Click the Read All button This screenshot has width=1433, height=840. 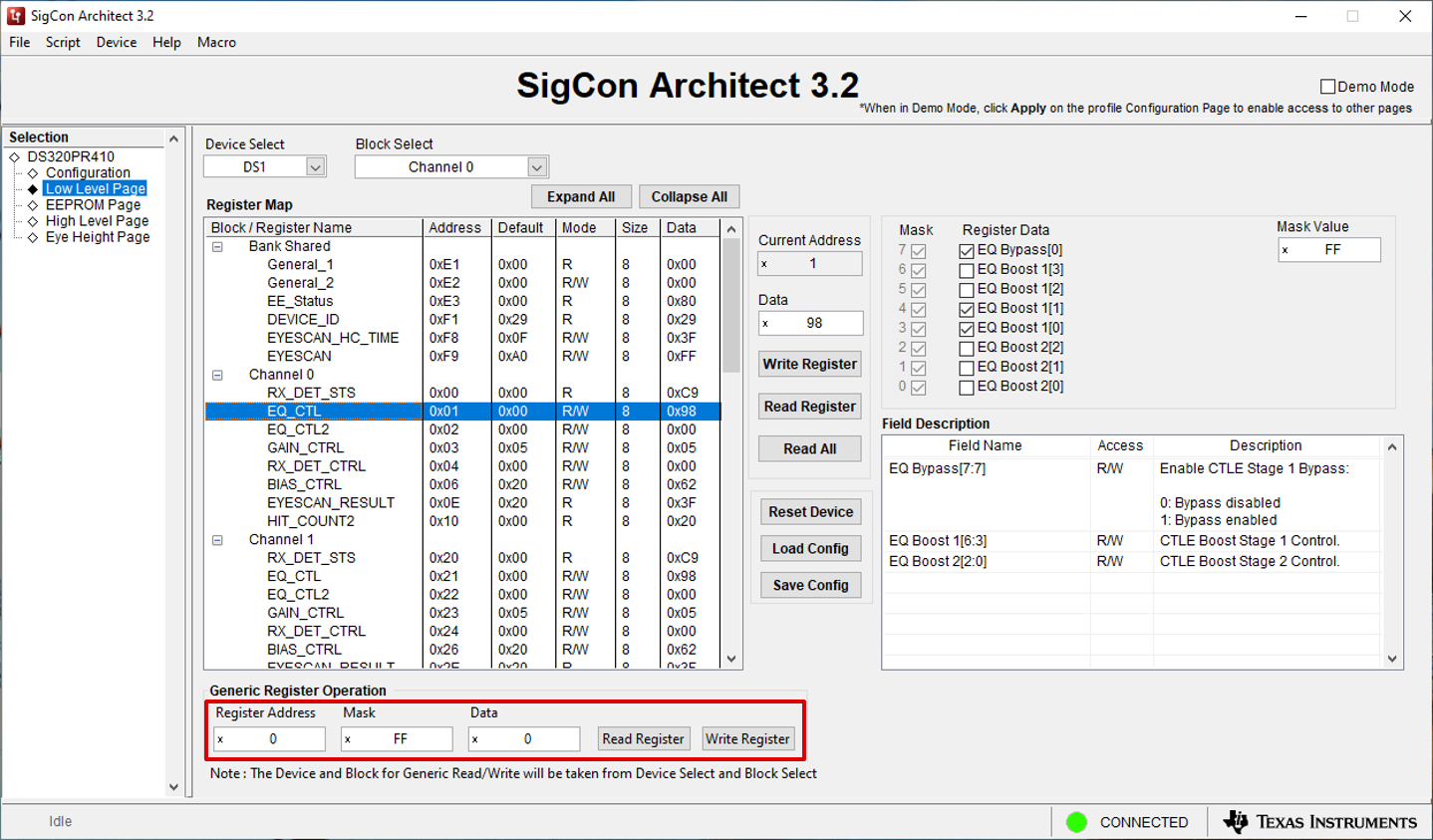(x=809, y=449)
